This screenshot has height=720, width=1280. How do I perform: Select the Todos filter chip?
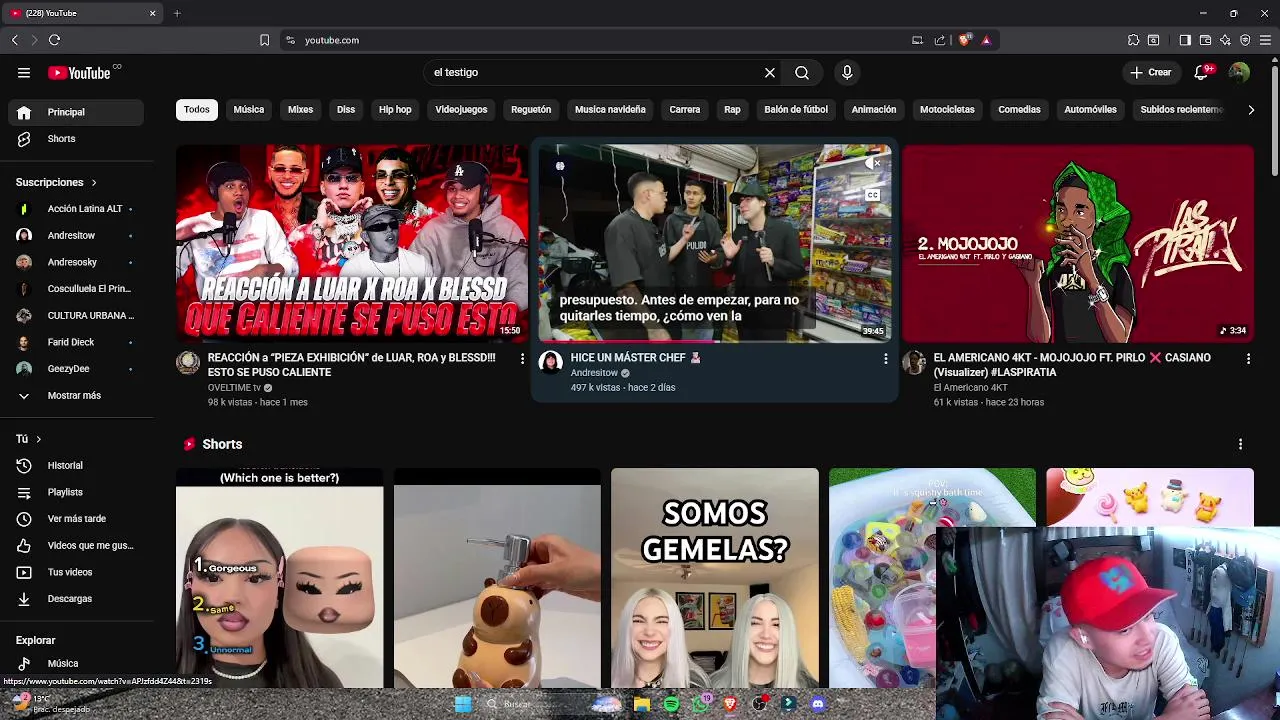click(x=197, y=109)
